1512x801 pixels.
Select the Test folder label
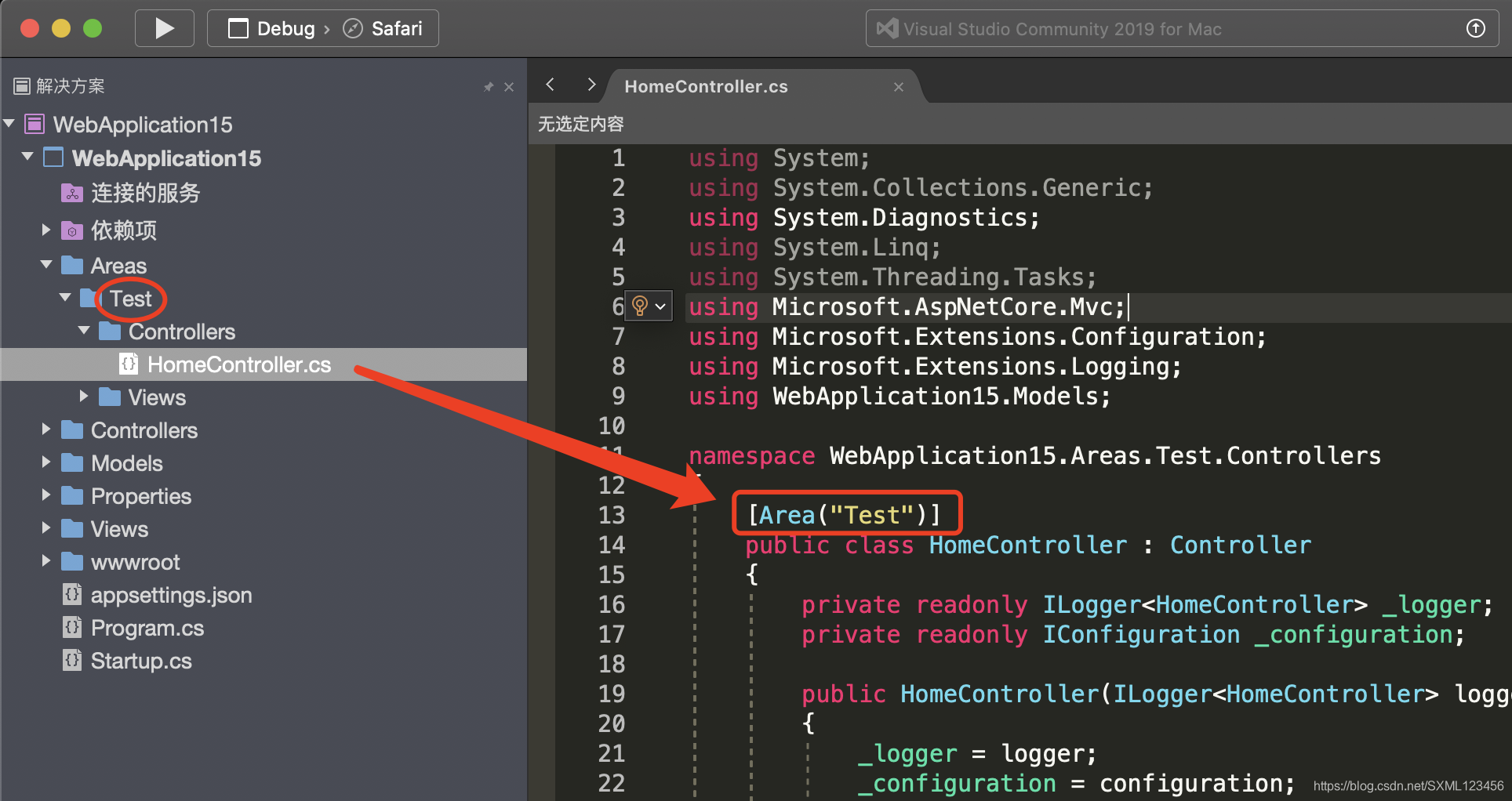130,299
